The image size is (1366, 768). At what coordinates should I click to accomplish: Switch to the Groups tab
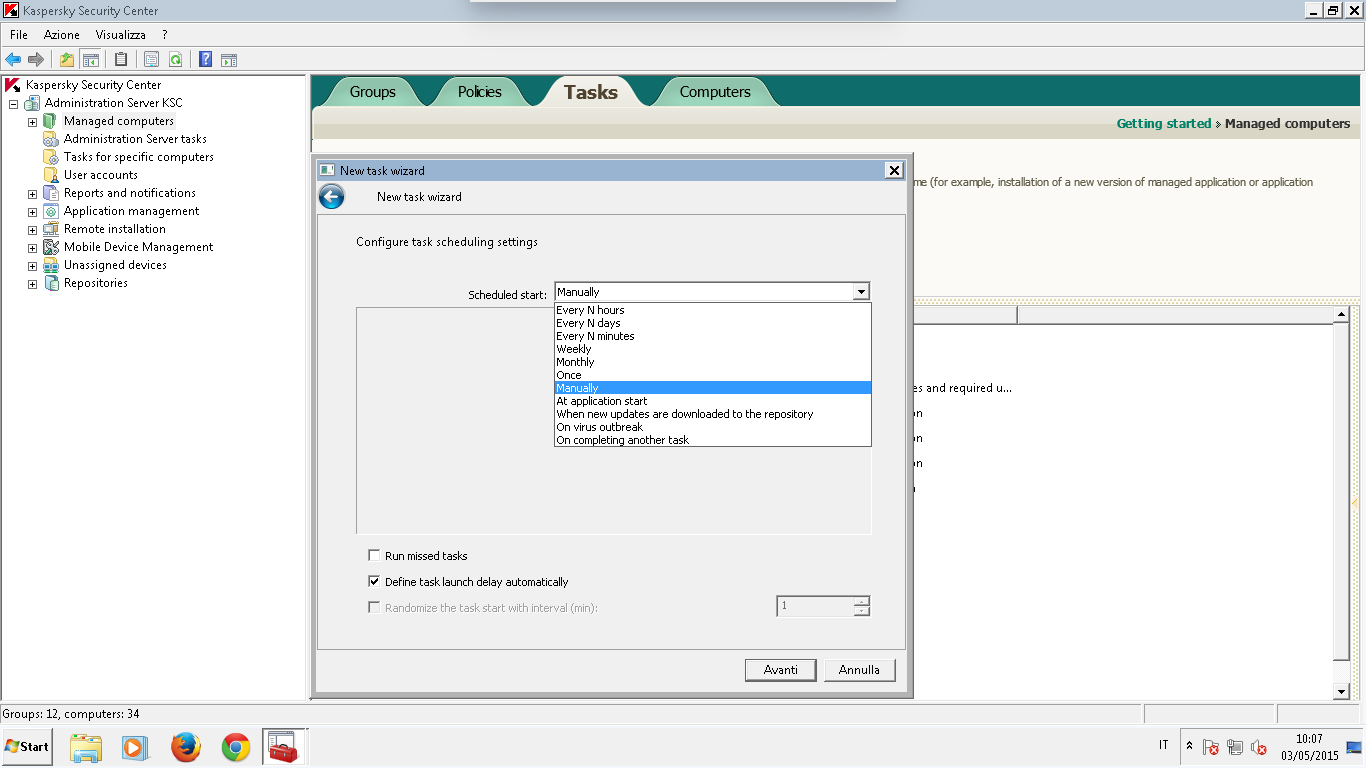373,92
